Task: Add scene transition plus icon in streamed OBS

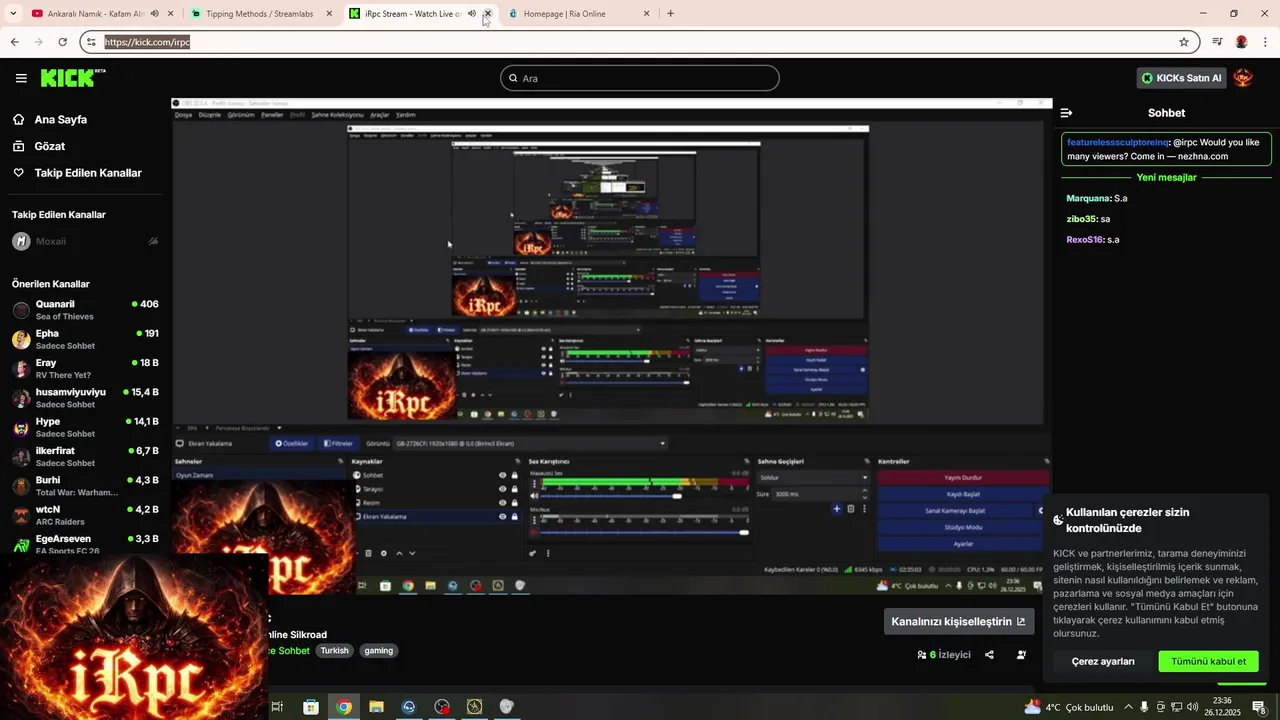Action: (x=837, y=508)
